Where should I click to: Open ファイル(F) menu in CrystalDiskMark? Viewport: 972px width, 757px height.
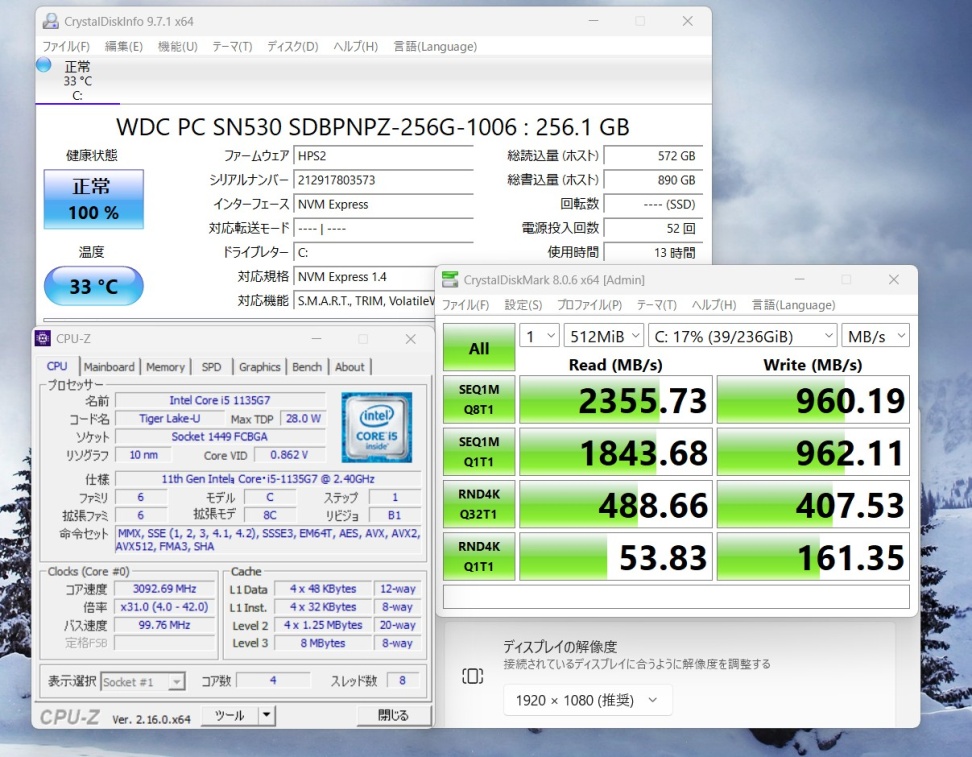click(x=466, y=305)
